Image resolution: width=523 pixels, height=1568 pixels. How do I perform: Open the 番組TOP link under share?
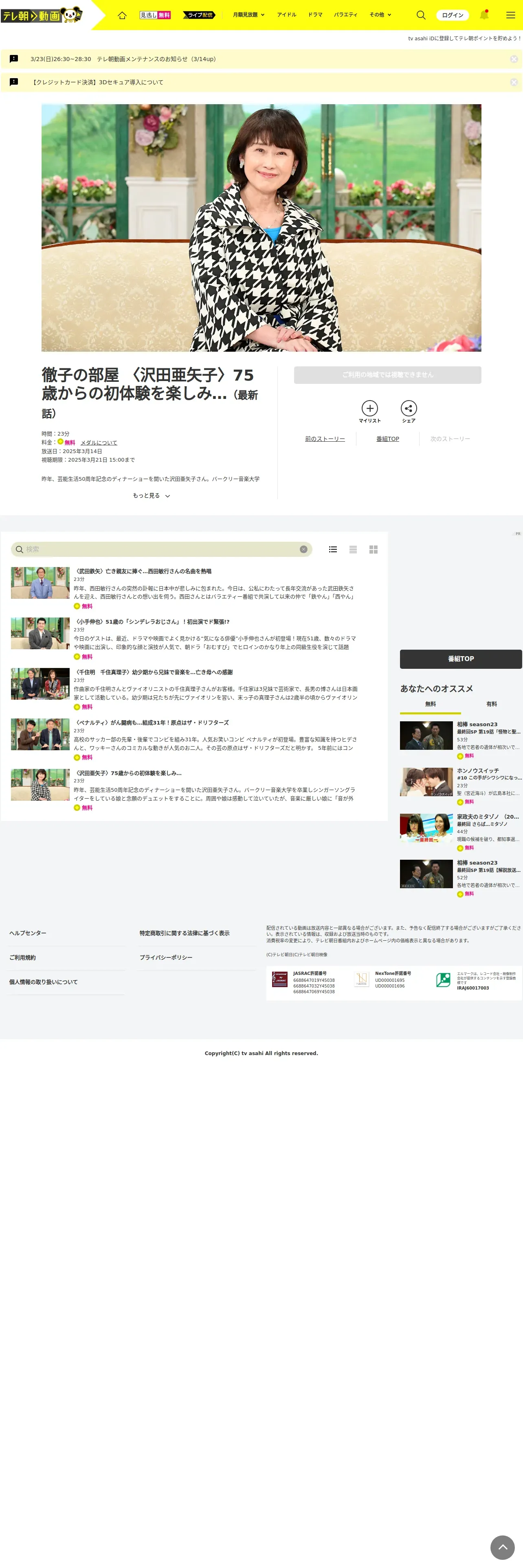[x=388, y=439]
